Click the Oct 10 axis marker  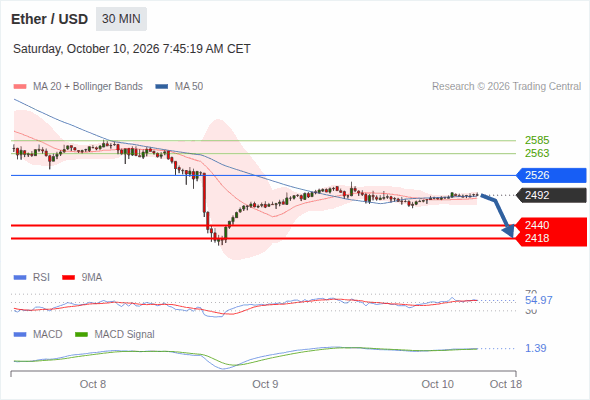[x=437, y=384]
